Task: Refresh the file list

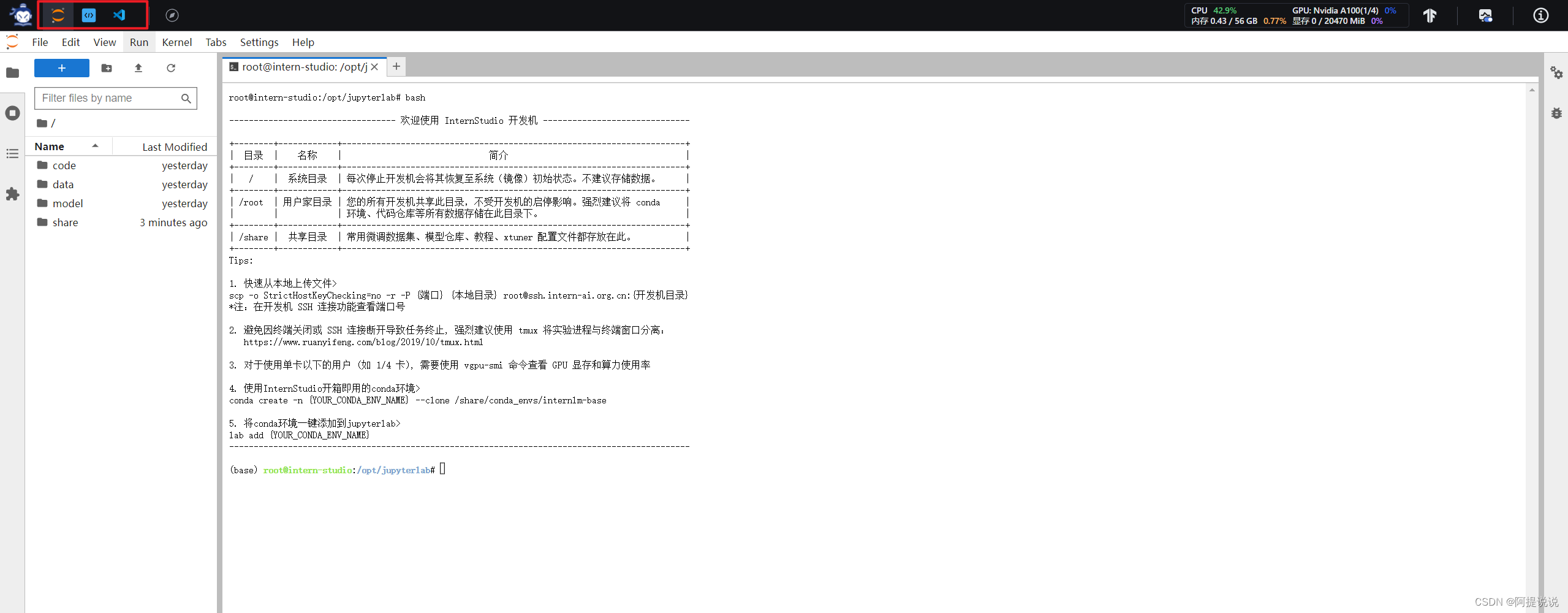Action: point(171,68)
